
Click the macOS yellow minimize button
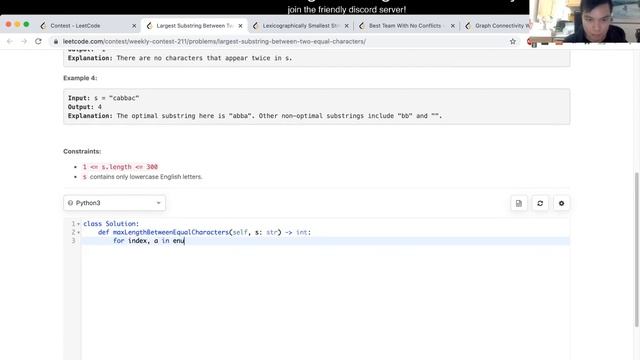pyautogui.click(x=17, y=24)
